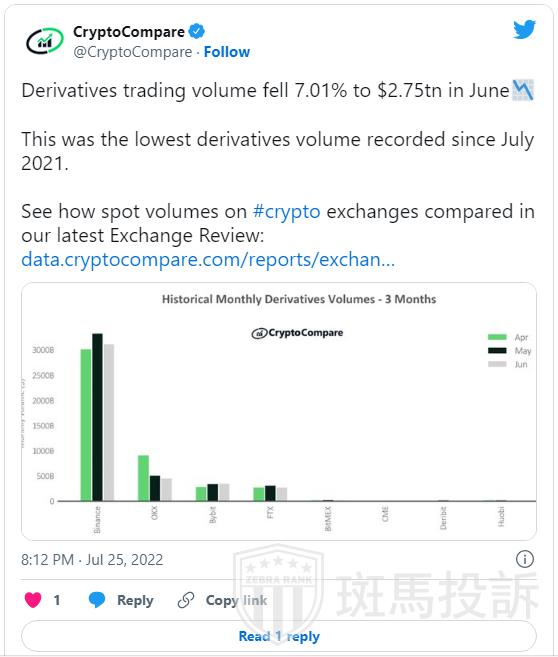Click the blue reply speech bubble icon
Screen dimensions: 558x657
click(97, 600)
